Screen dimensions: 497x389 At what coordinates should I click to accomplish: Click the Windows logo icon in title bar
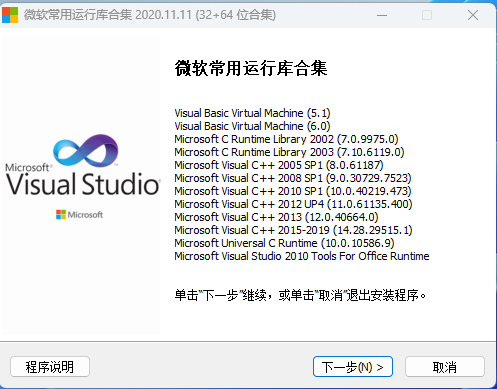(x=10, y=15)
